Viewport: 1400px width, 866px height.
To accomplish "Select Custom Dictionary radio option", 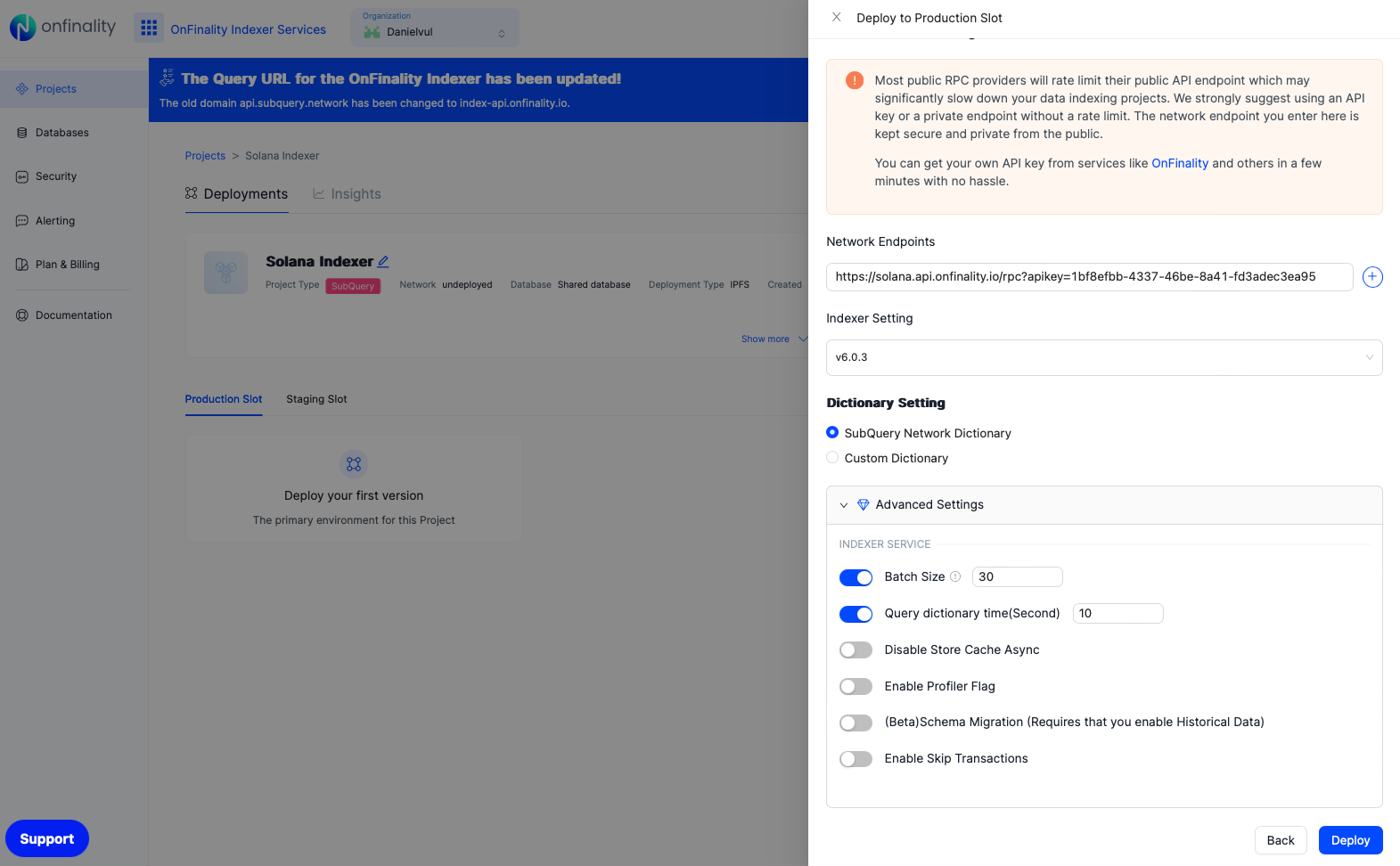I will [x=832, y=458].
